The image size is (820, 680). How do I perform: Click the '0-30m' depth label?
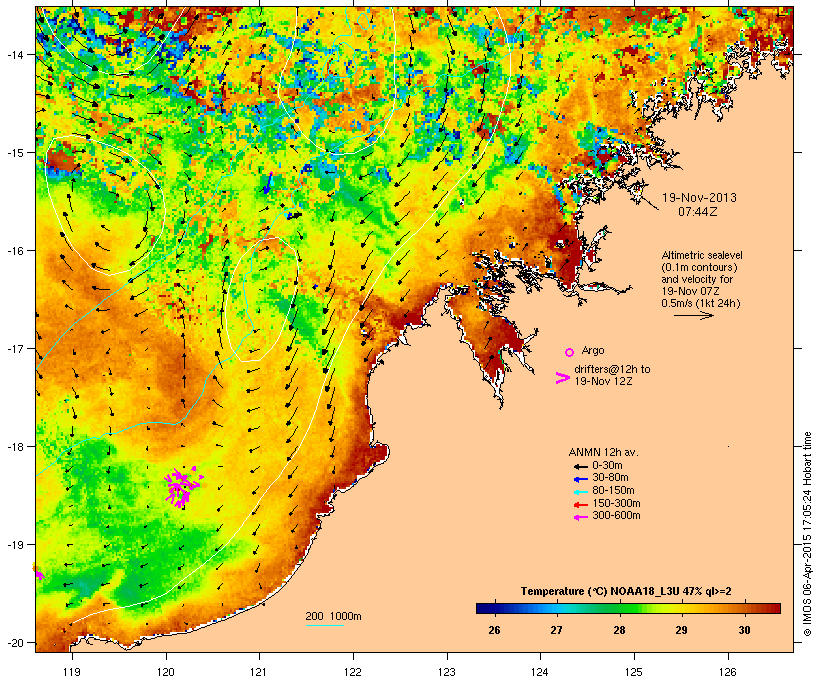(607, 466)
